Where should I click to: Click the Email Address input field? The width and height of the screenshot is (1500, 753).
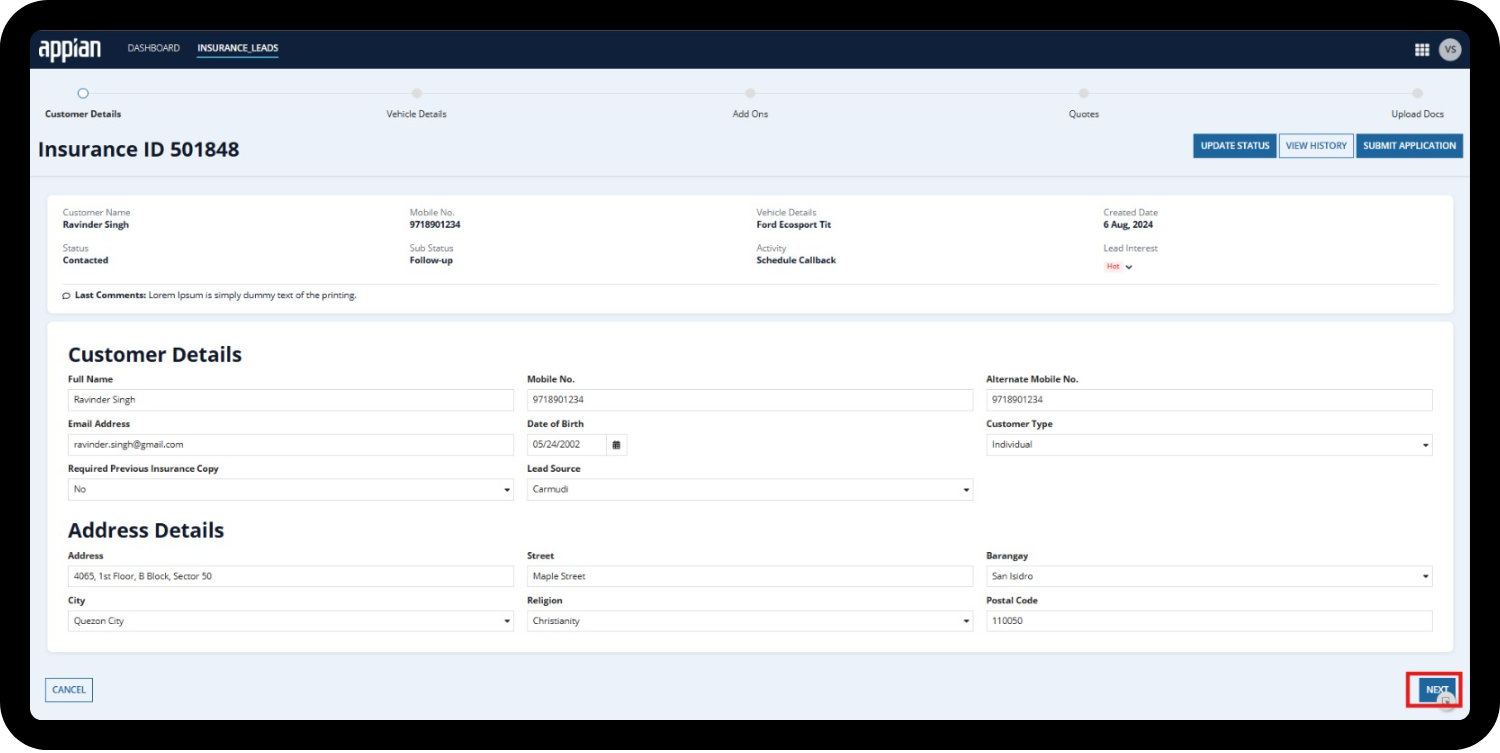[291, 445]
